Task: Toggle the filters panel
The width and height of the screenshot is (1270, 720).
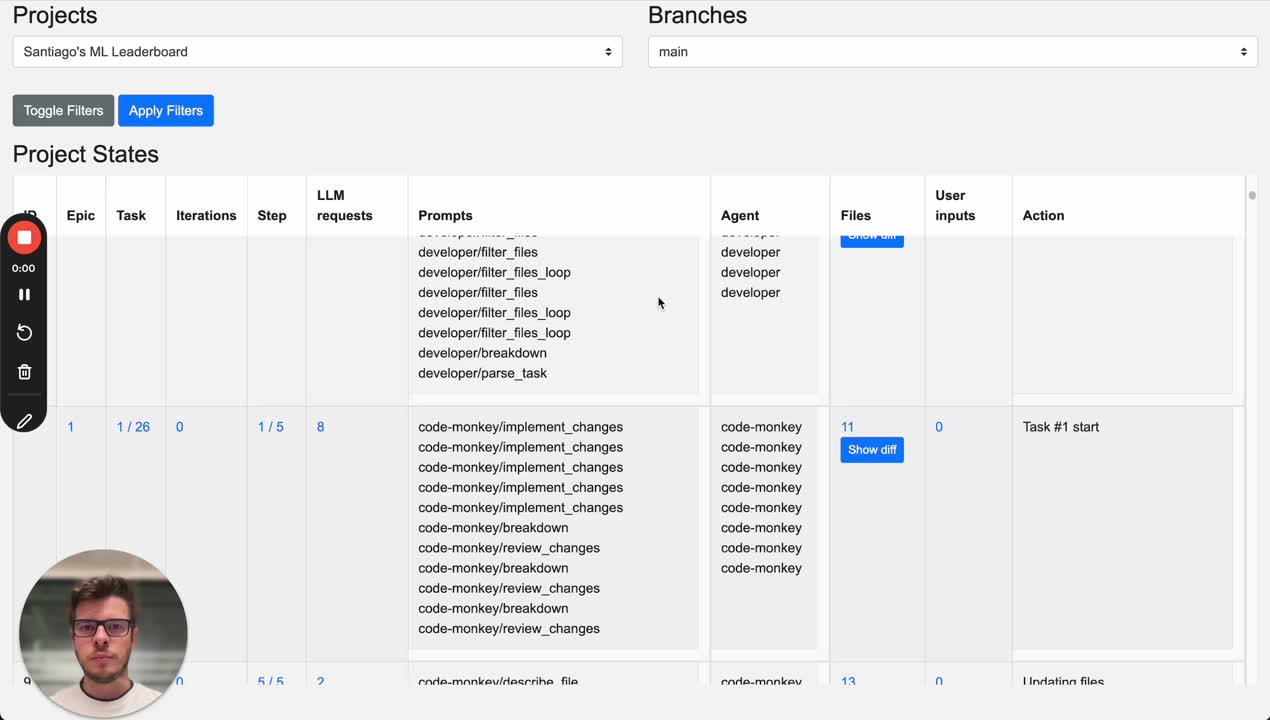Action: tap(63, 110)
